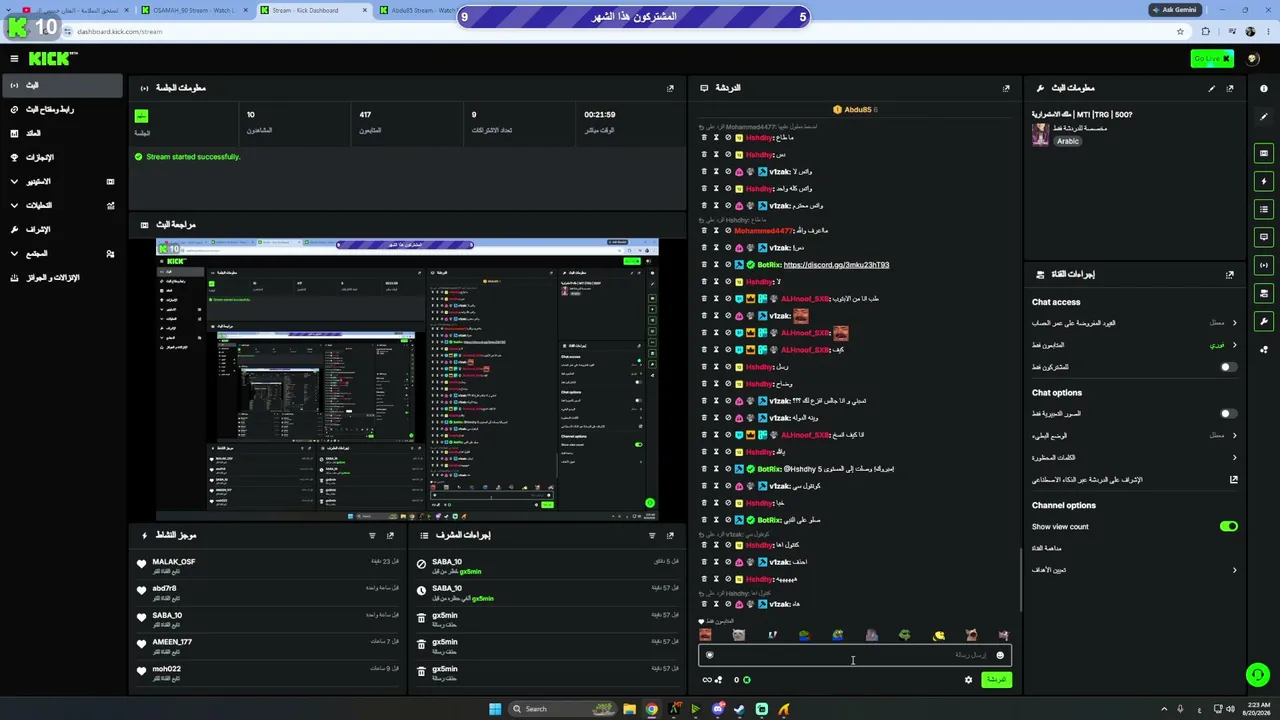Open the account age restriction setting chevron

pyautogui.click(x=1234, y=323)
